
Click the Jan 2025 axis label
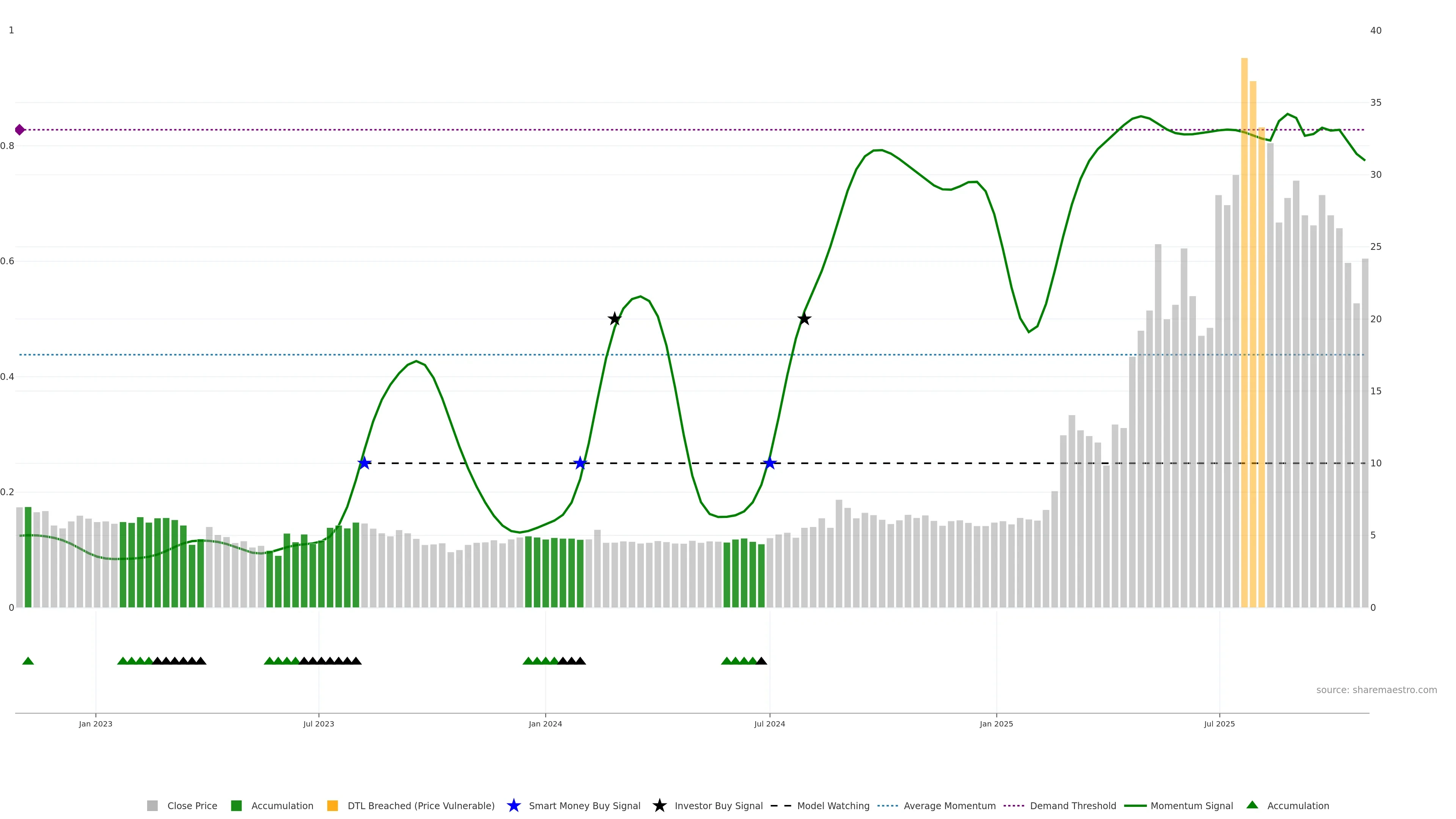[996, 723]
